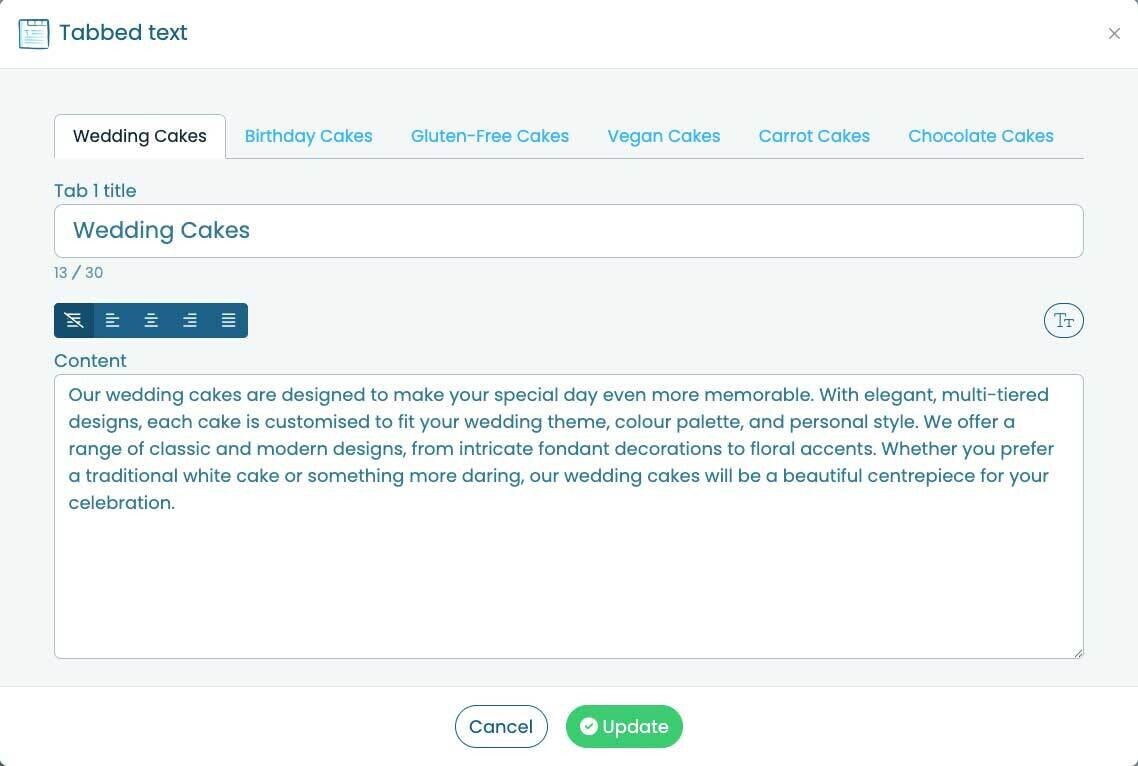
Task: Apply center text alignment
Action: pyautogui.click(x=151, y=320)
